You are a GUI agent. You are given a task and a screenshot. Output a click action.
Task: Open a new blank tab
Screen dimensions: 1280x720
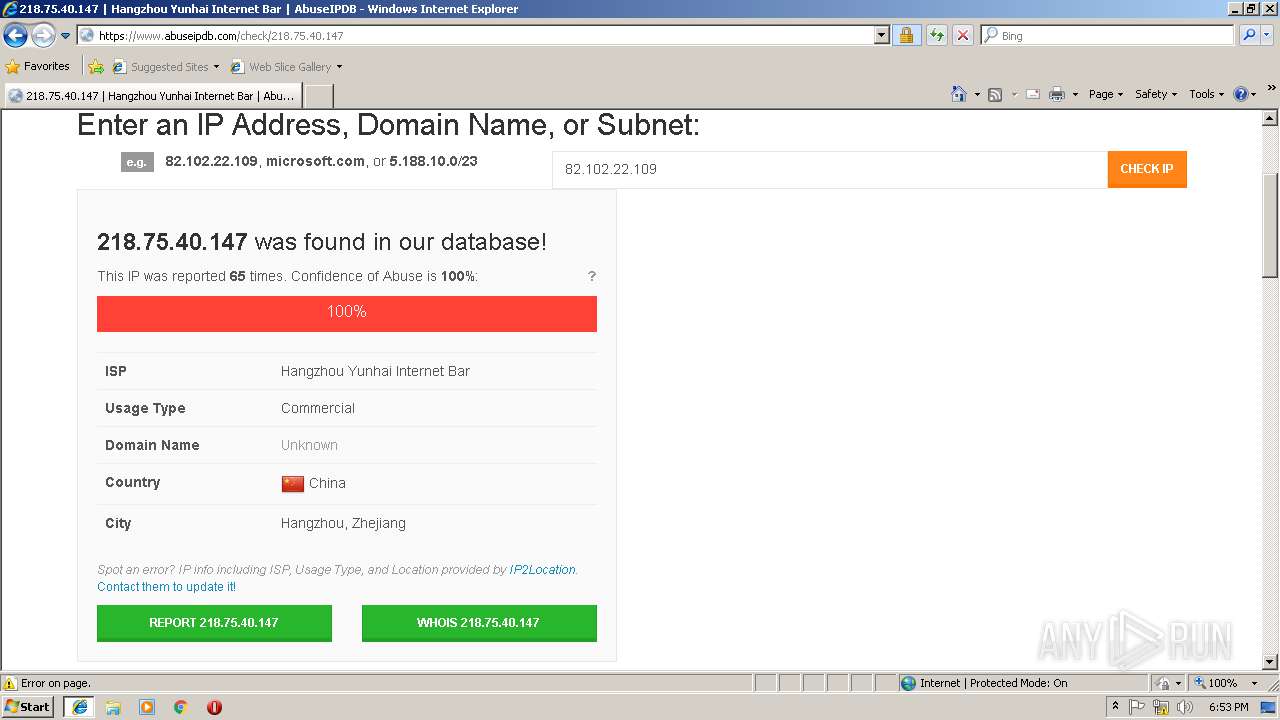click(318, 96)
